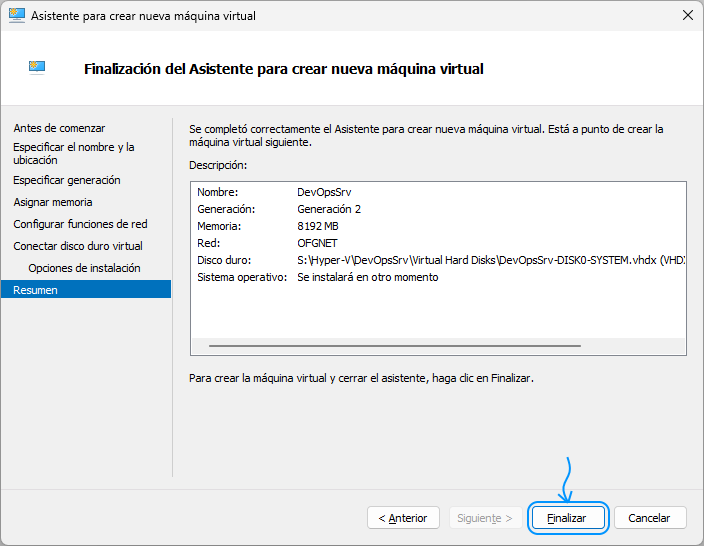This screenshot has height=546, width=704.
Task: Go back with the Anterior button
Action: click(x=403, y=518)
